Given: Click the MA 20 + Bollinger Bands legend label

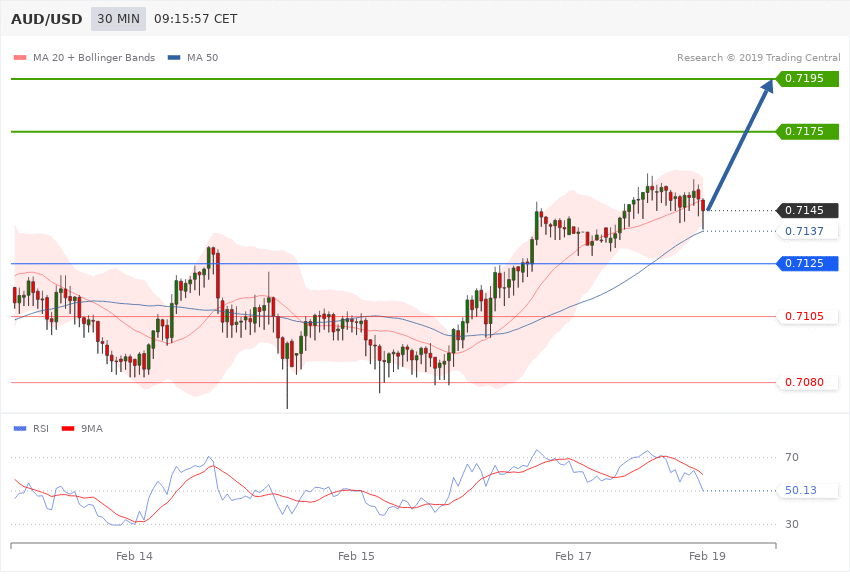Looking at the screenshot, I should point(94,58).
